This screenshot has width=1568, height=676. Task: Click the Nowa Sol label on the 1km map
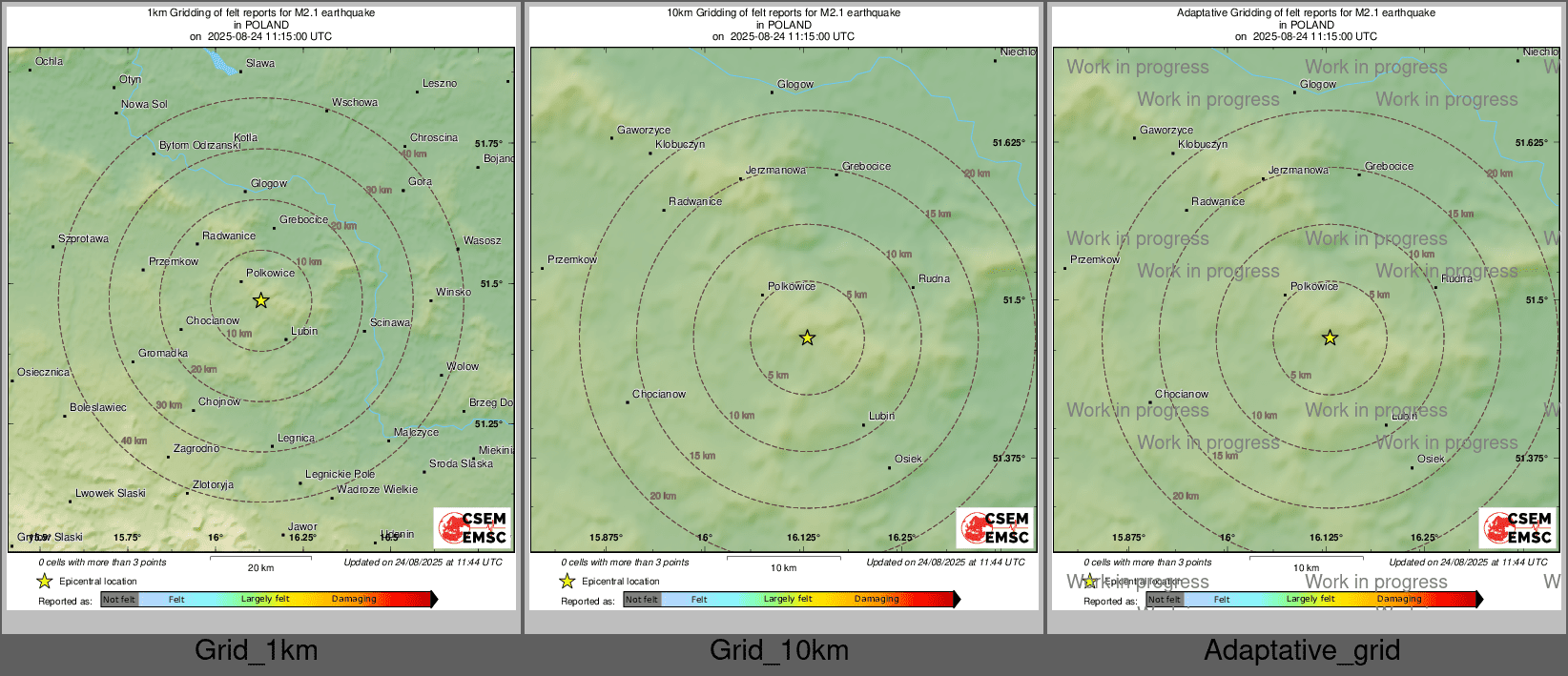(144, 104)
